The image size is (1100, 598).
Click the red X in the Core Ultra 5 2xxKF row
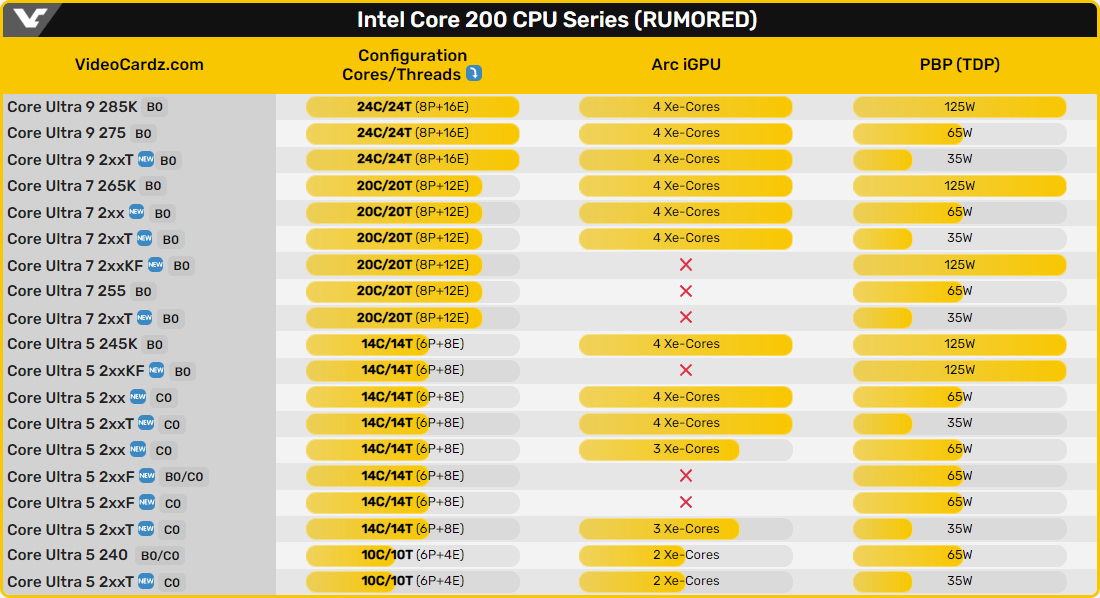(686, 370)
